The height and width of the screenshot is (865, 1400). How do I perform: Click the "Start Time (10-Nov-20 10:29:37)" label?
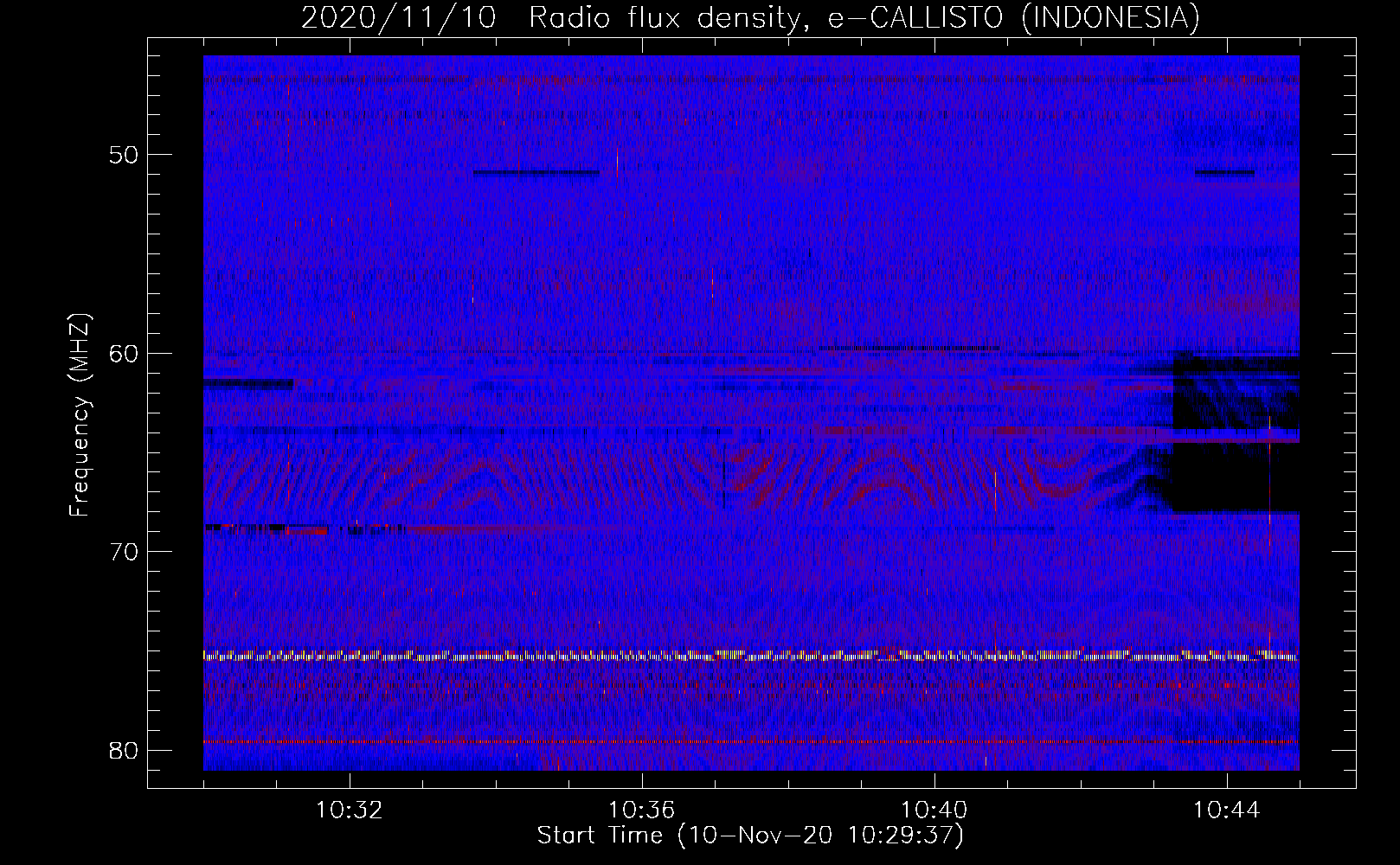pyautogui.click(x=750, y=836)
